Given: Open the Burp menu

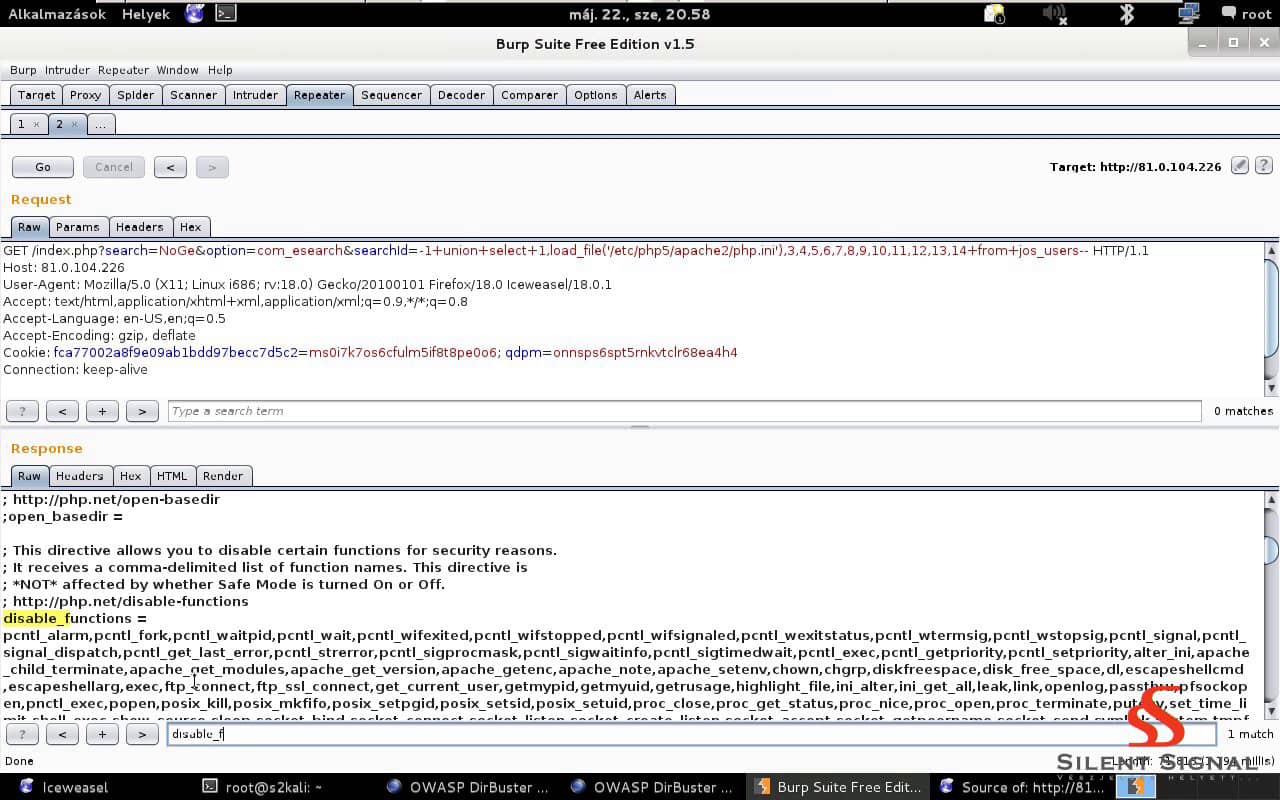Looking at the screenshot, I should click(23, 70).
